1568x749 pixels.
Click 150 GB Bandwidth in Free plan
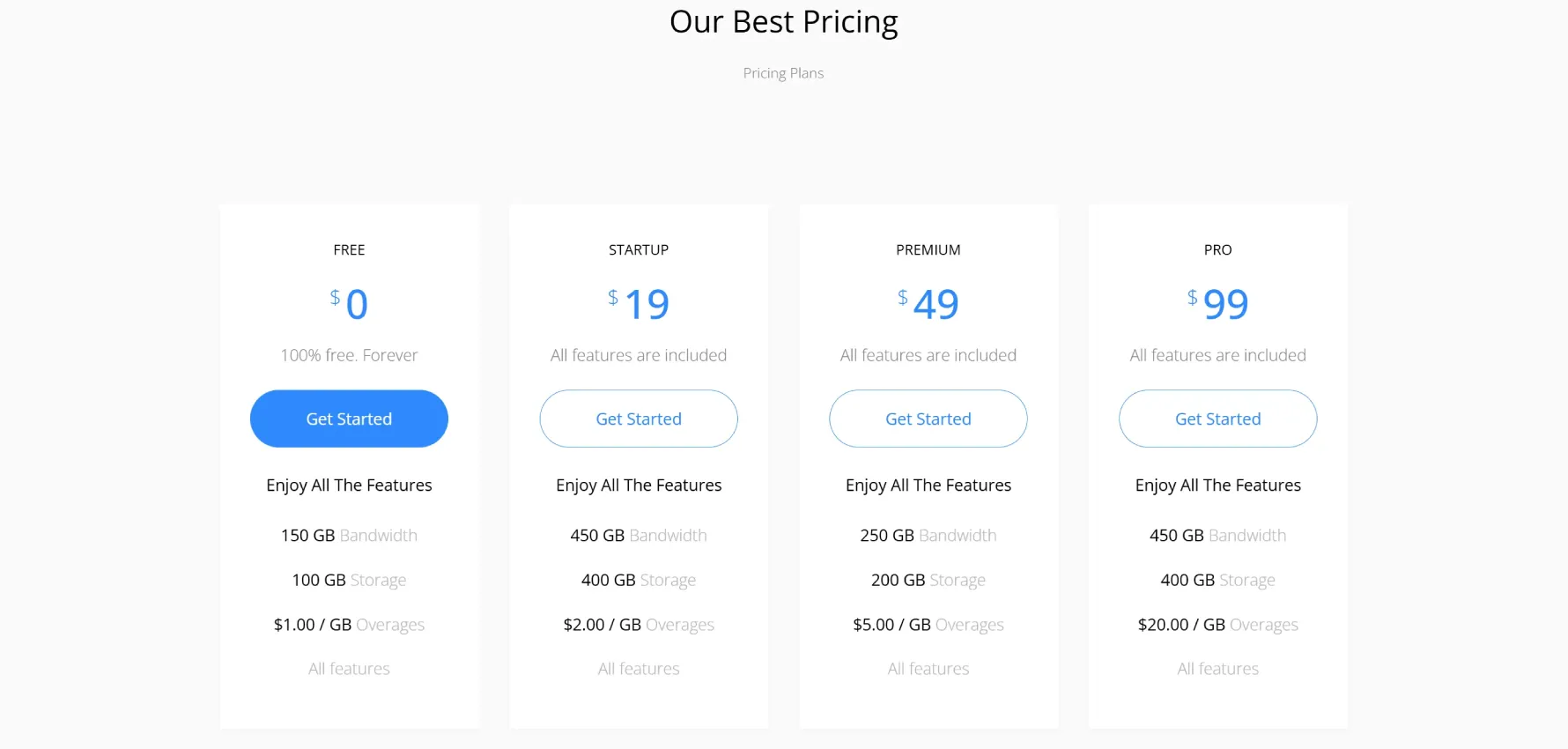point(349,536)
